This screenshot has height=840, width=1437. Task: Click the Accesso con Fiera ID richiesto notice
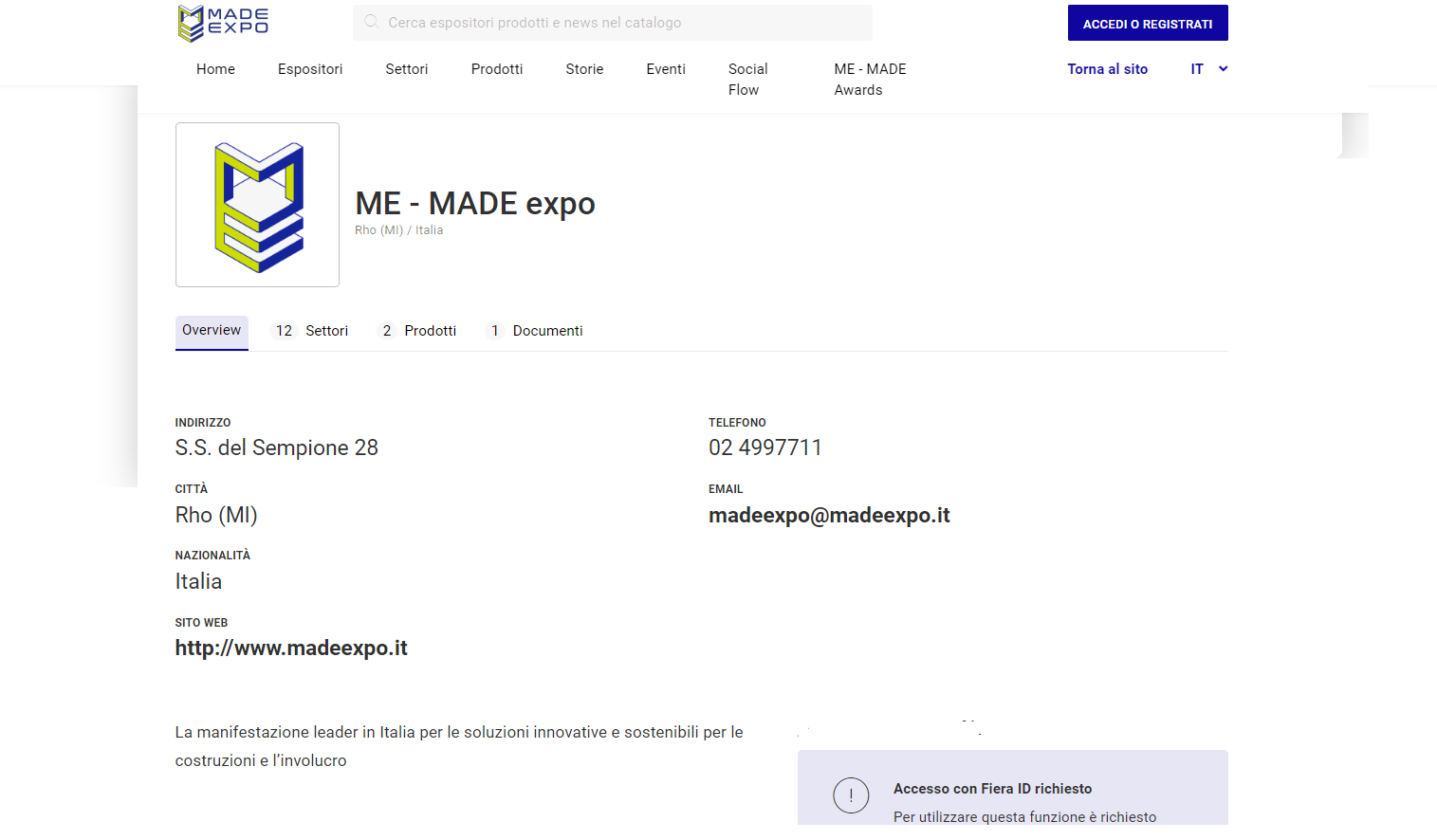(x=1013, y=788)
